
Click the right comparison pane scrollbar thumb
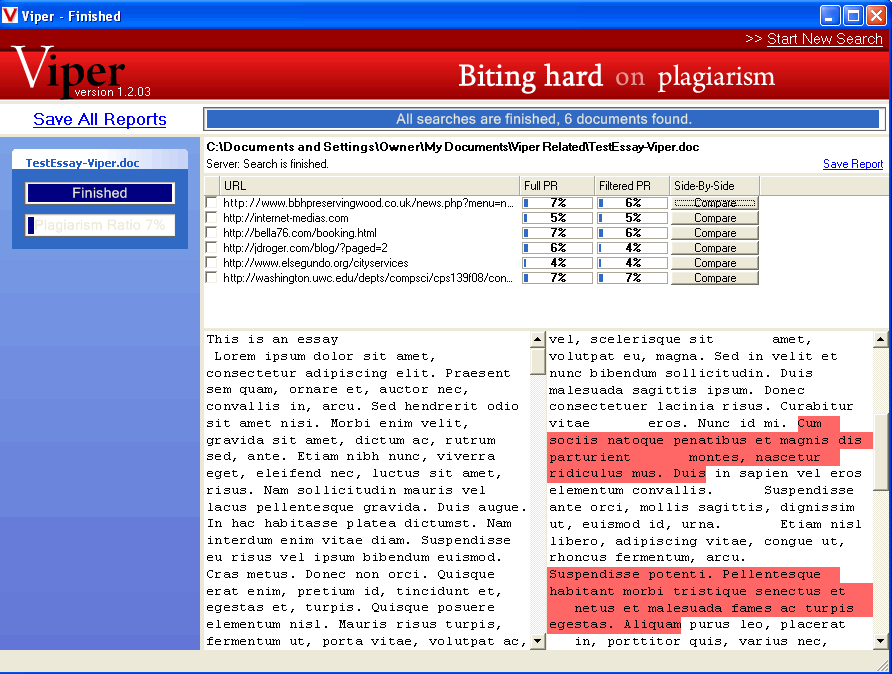pos(880,452)
